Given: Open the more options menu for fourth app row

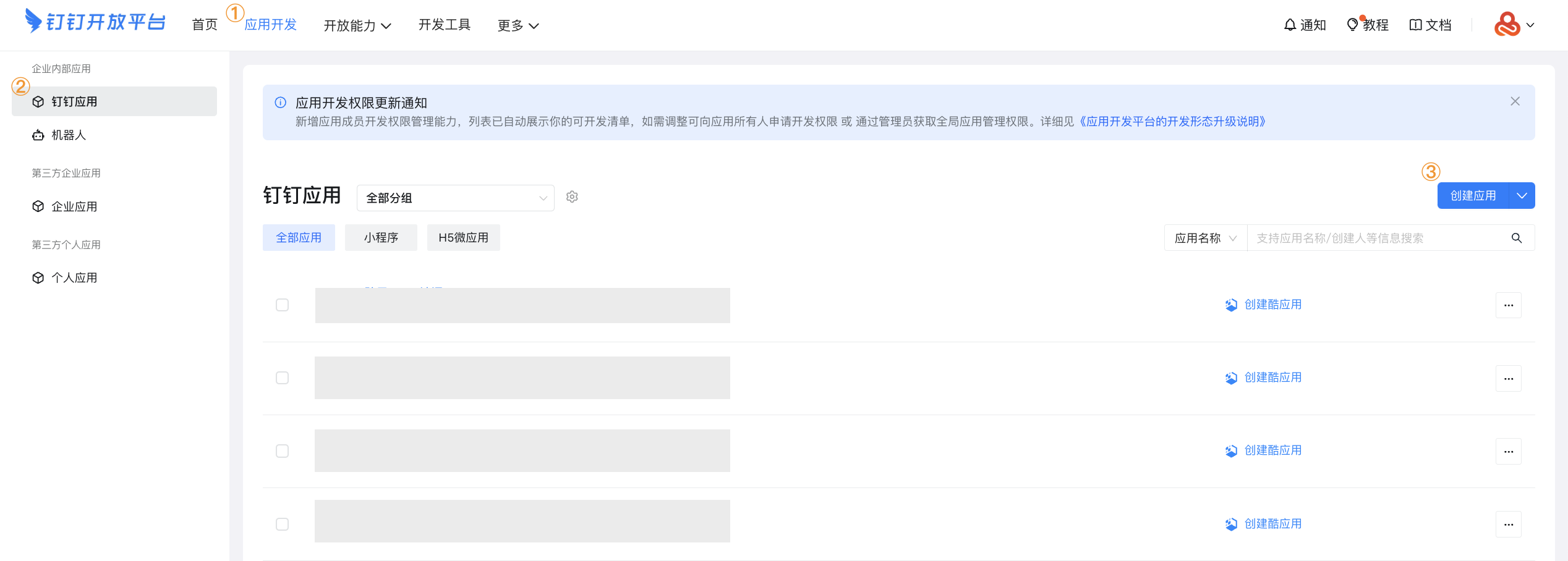Looking at the screenshot, I should pos(1509,524).
